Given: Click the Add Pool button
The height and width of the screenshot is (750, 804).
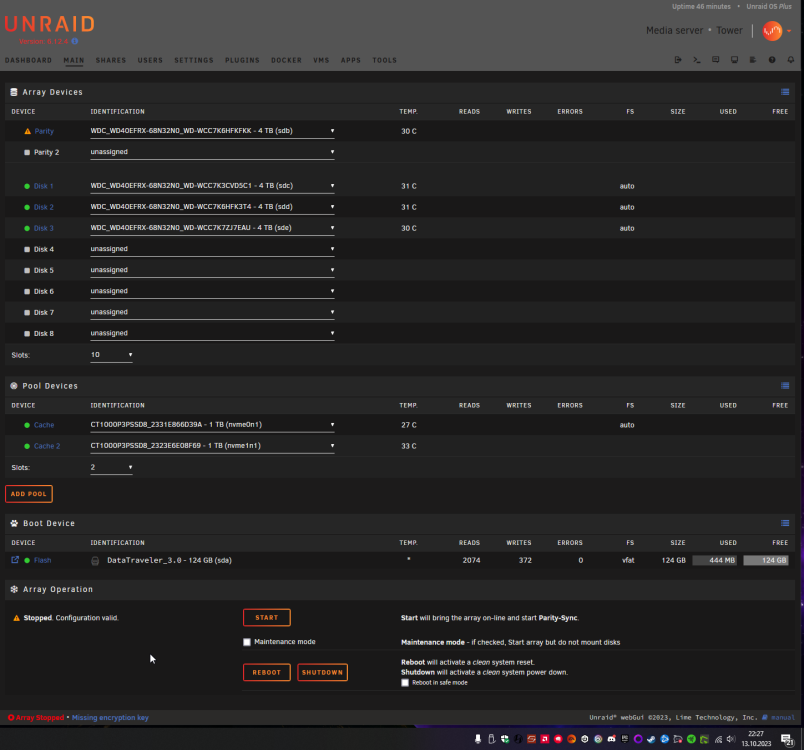Looking at the screenshot, I should (x=29, y=494).
